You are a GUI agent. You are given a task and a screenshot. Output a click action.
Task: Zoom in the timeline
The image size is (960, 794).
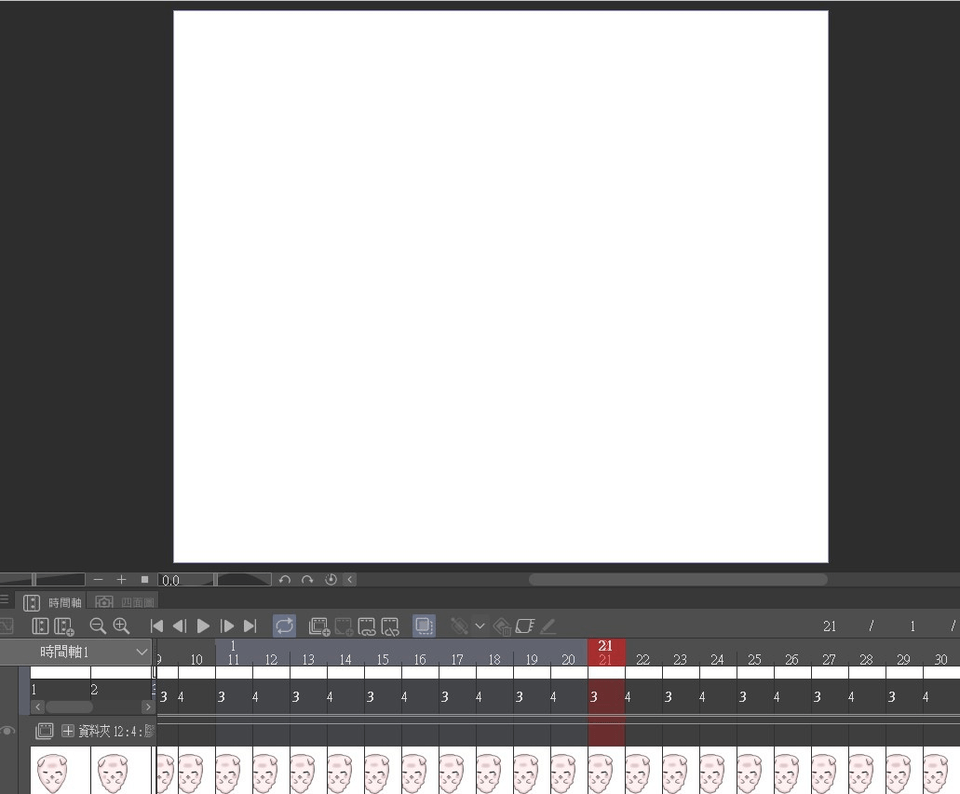121,626
